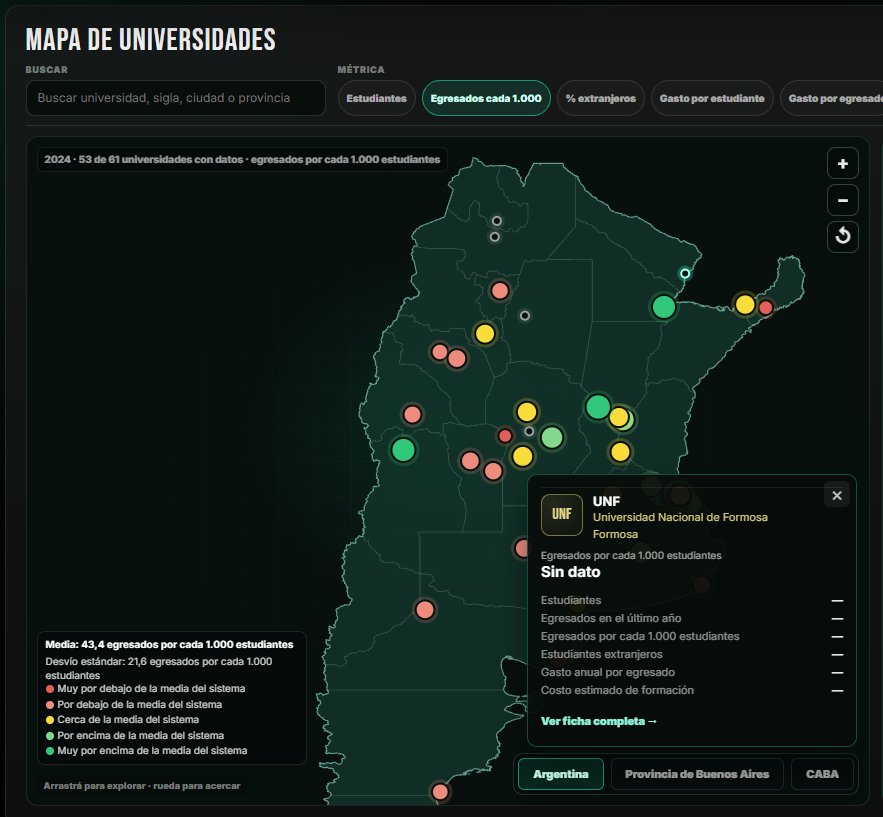The width and height of the screenshot is (883, 817).
Task: Click the Sin dato value in card
Action: [x=570, y=572]
